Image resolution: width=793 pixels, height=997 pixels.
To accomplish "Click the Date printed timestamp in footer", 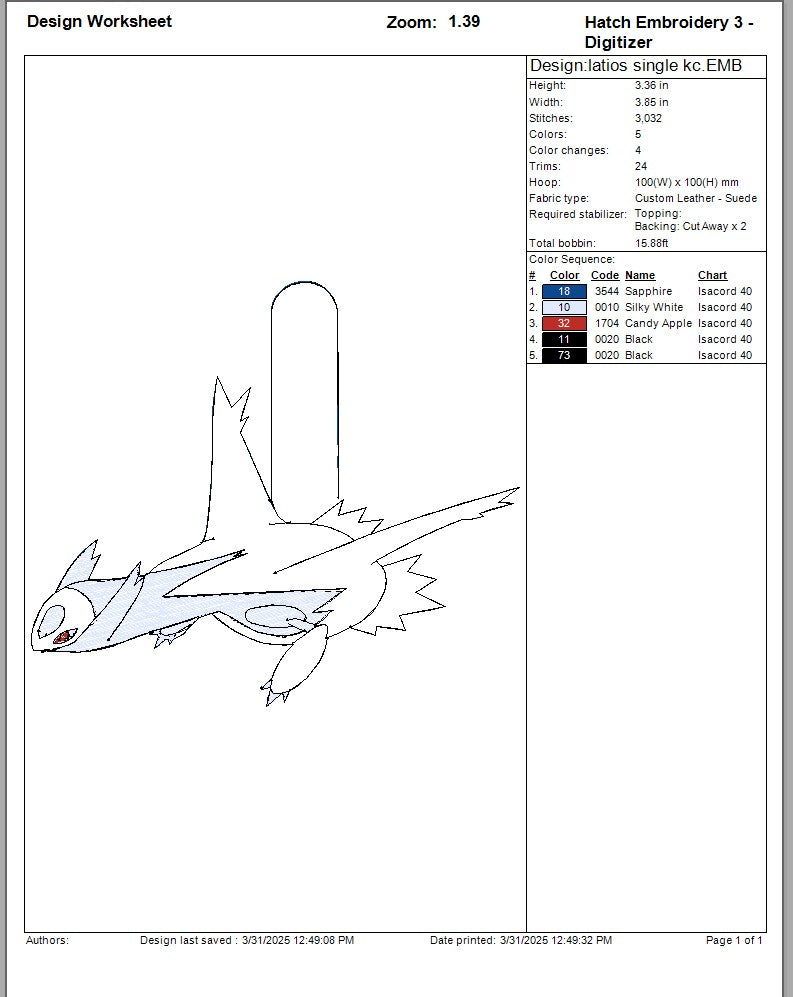I will click(x=520, y=940).
